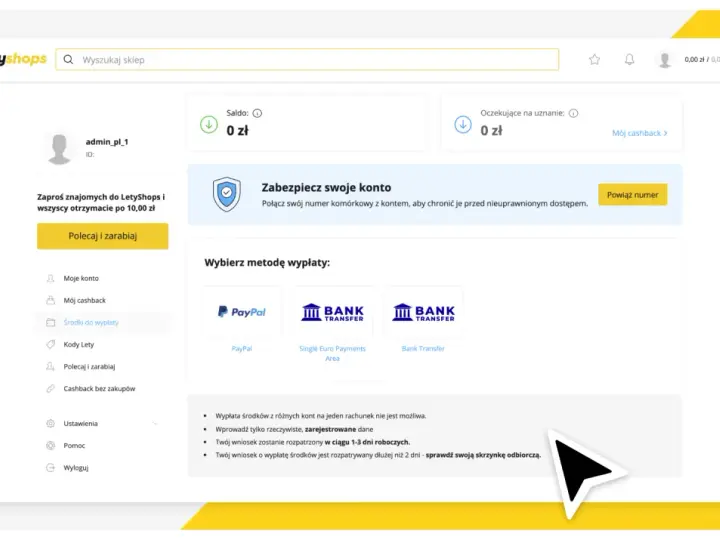Image resolution: width=720 pixels, height=540 pixels.
Task: Click the Wyloguj exit icon
Action: [51, 468]
